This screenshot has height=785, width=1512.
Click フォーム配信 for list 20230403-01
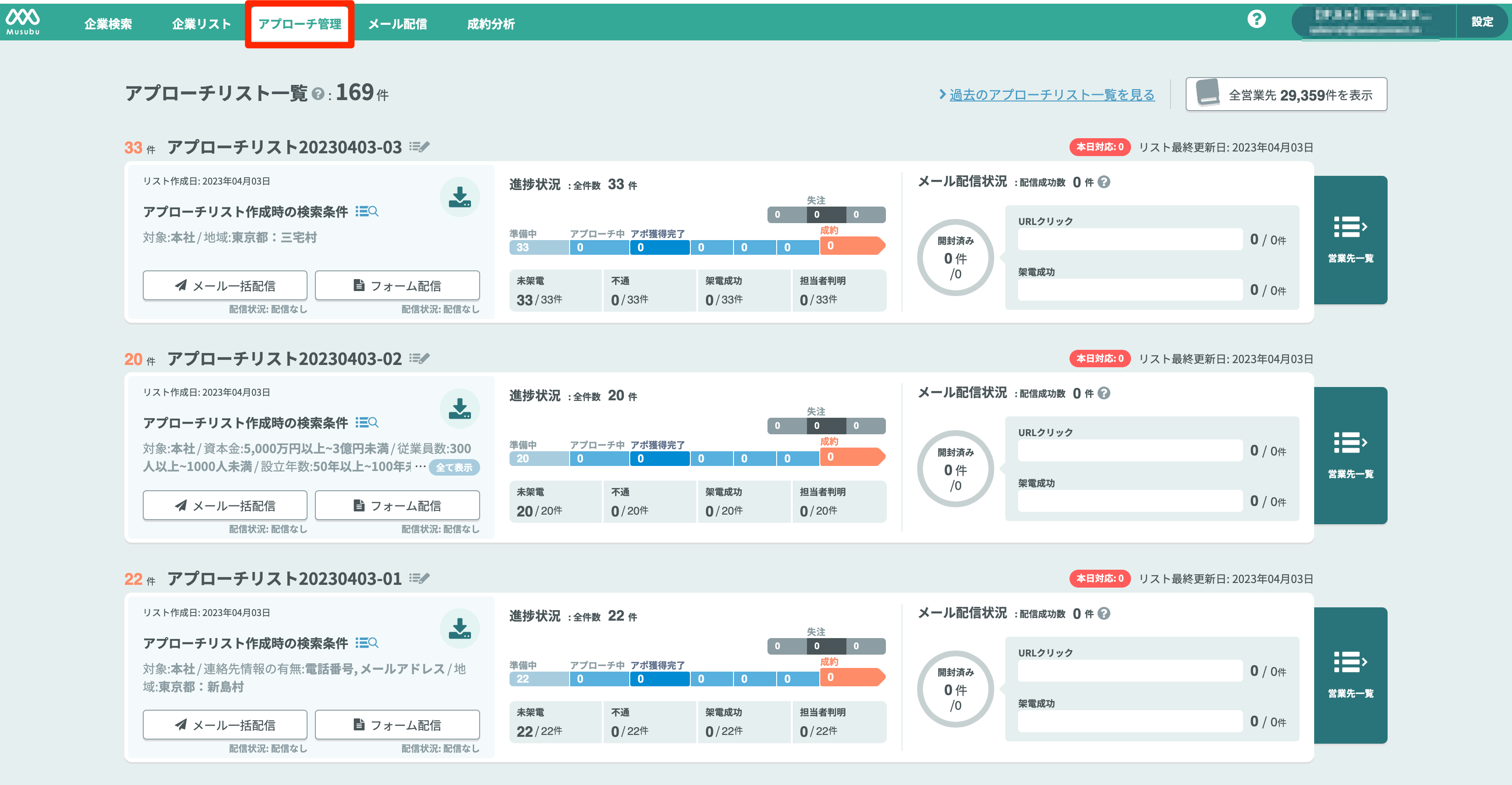(x=398, y=724)
